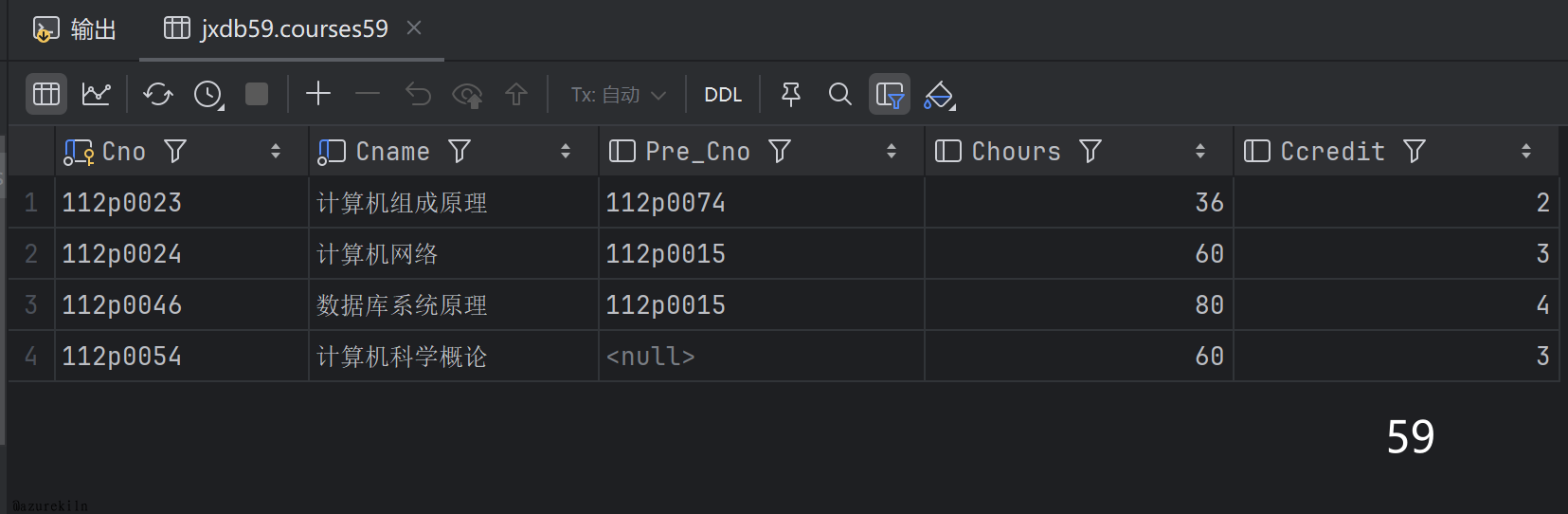Click the DDL button
The height and width of the screenshot is (514, 1568).
point(723,95)
